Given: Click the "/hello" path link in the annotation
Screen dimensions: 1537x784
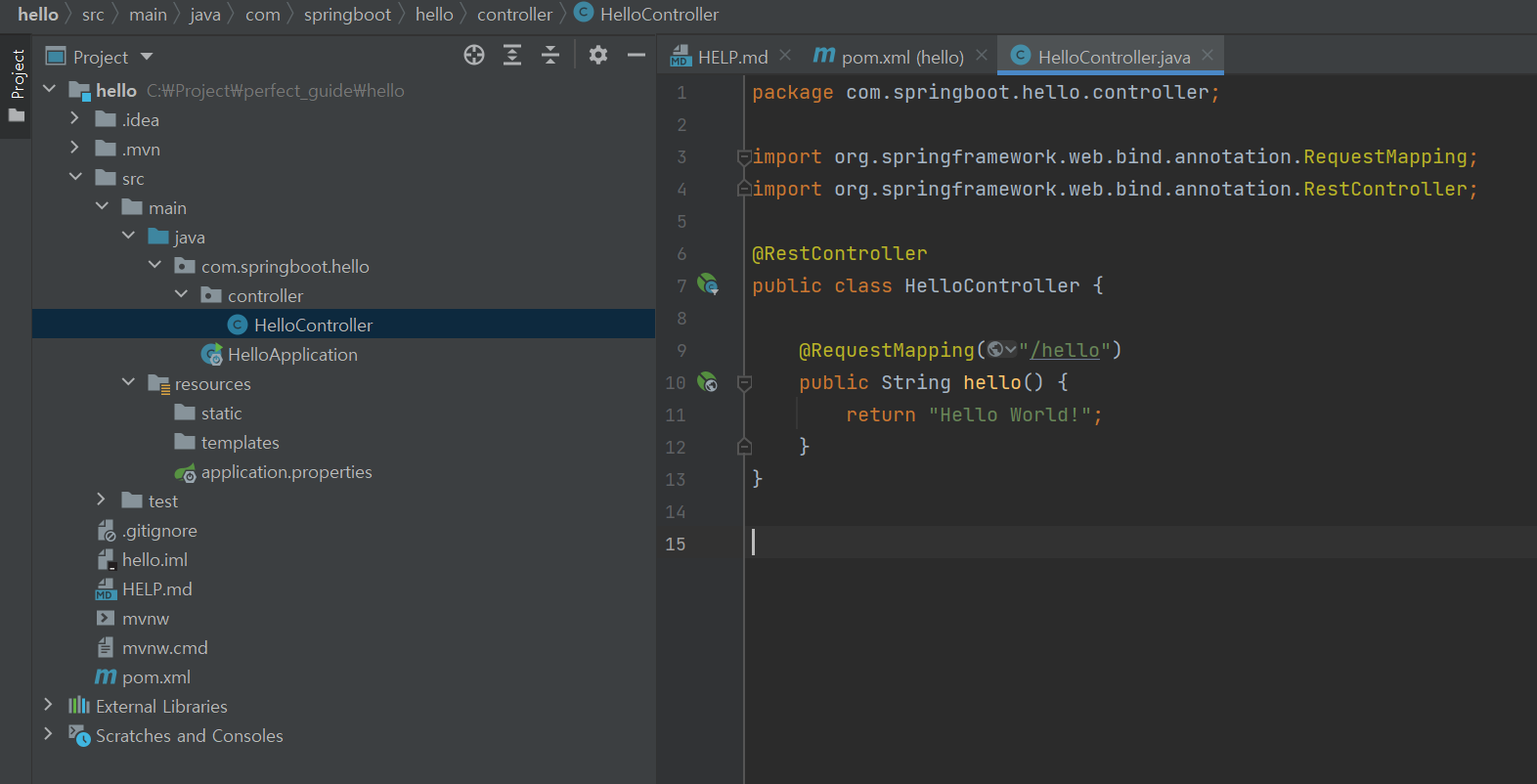Looking at the screenshot, I should pos(1065,350).
